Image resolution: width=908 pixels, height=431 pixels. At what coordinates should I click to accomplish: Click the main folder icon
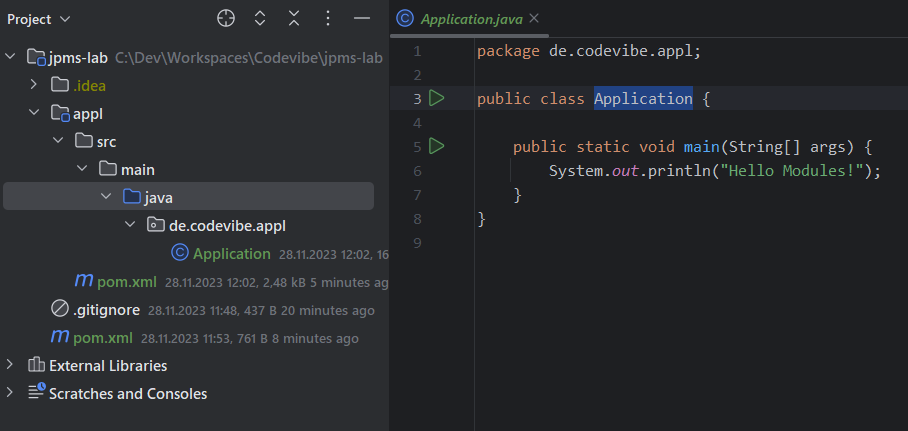(x=108, y=169)
